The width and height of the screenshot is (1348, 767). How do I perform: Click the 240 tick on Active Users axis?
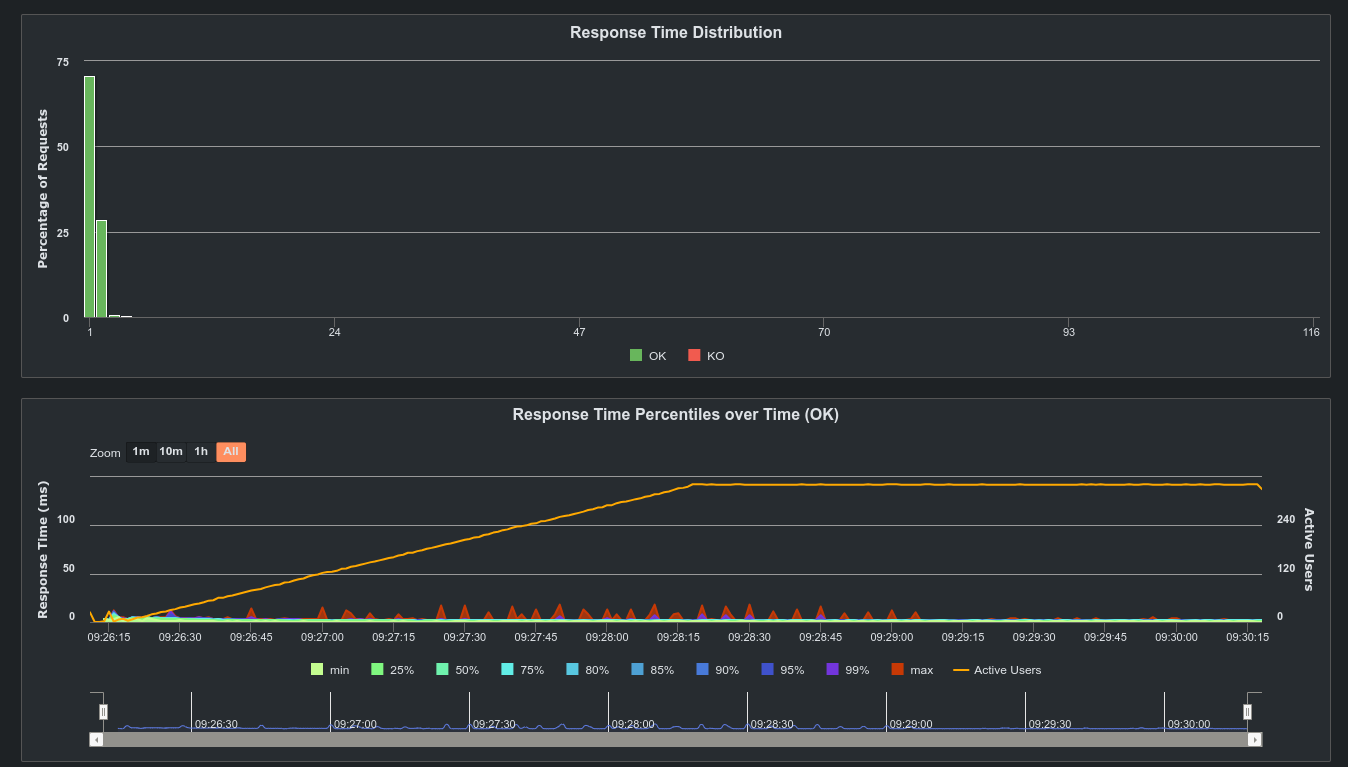(x=1286, y=519)
